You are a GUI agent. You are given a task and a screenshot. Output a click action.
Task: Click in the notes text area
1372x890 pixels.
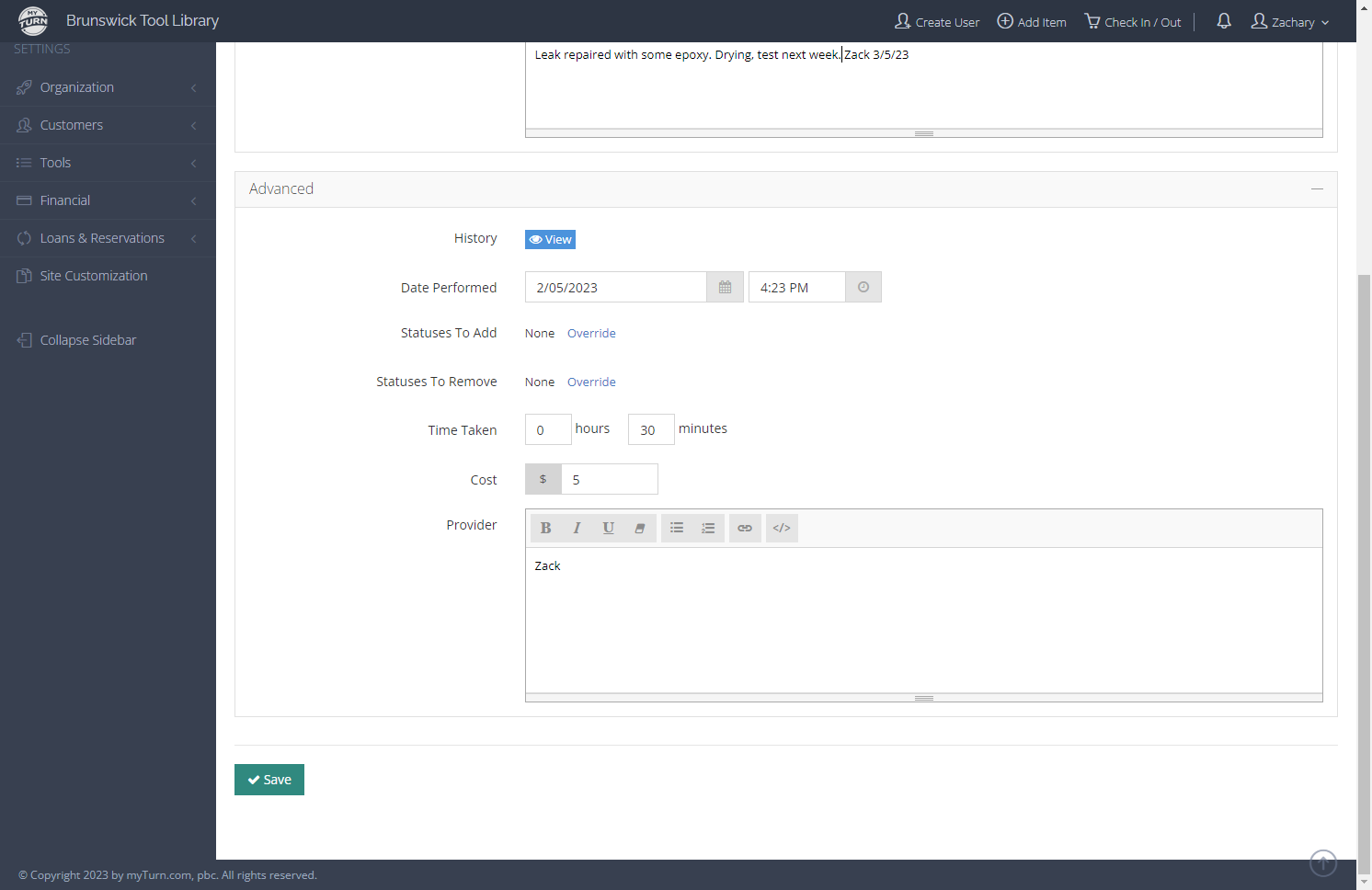(924, 86)
